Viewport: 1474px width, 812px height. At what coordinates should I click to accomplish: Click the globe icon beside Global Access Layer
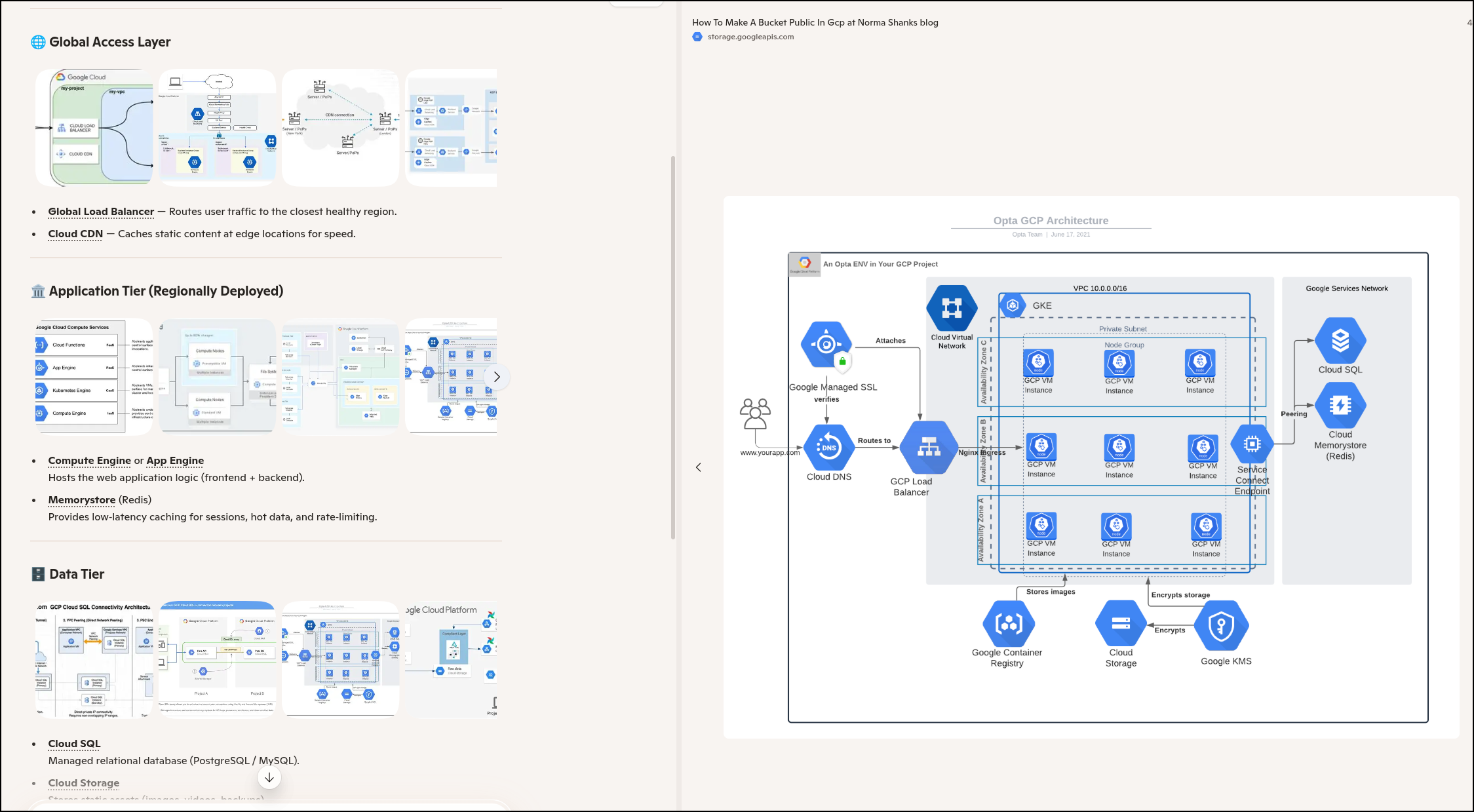[38, 42]
